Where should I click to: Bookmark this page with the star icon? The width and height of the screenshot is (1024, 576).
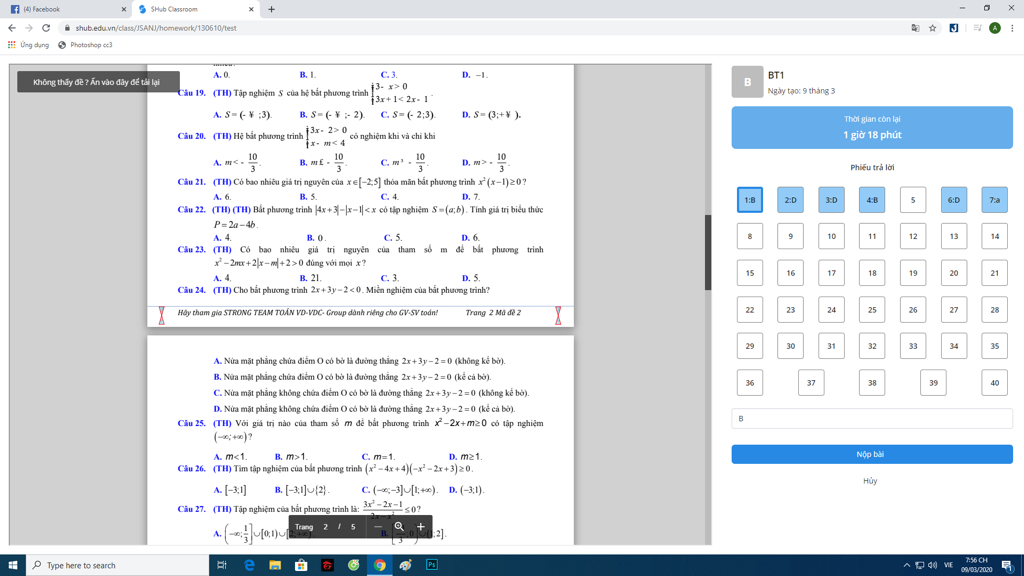pyautogui.click(x=933, y=28)
